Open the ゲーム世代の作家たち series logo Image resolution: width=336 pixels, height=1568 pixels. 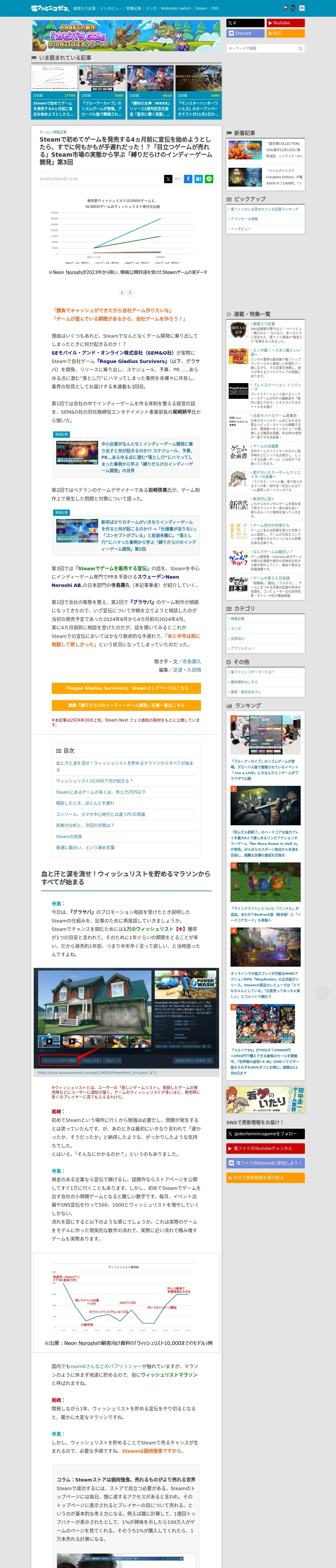238,531
